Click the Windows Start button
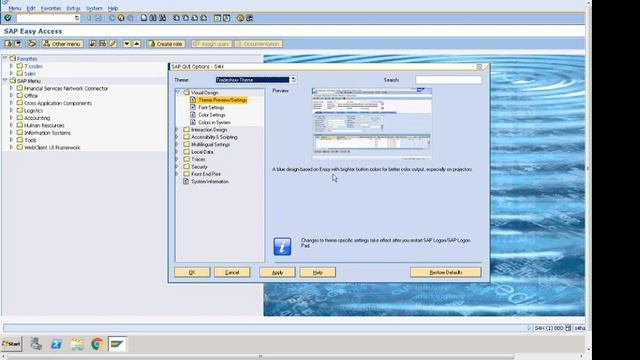 (11, 344)
